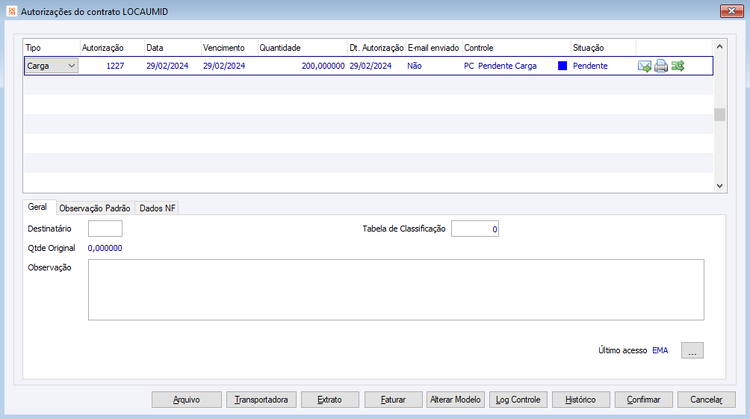Click the quantity value 200,000000
Viewport: 750px width, 419px height.
[323, 66]
